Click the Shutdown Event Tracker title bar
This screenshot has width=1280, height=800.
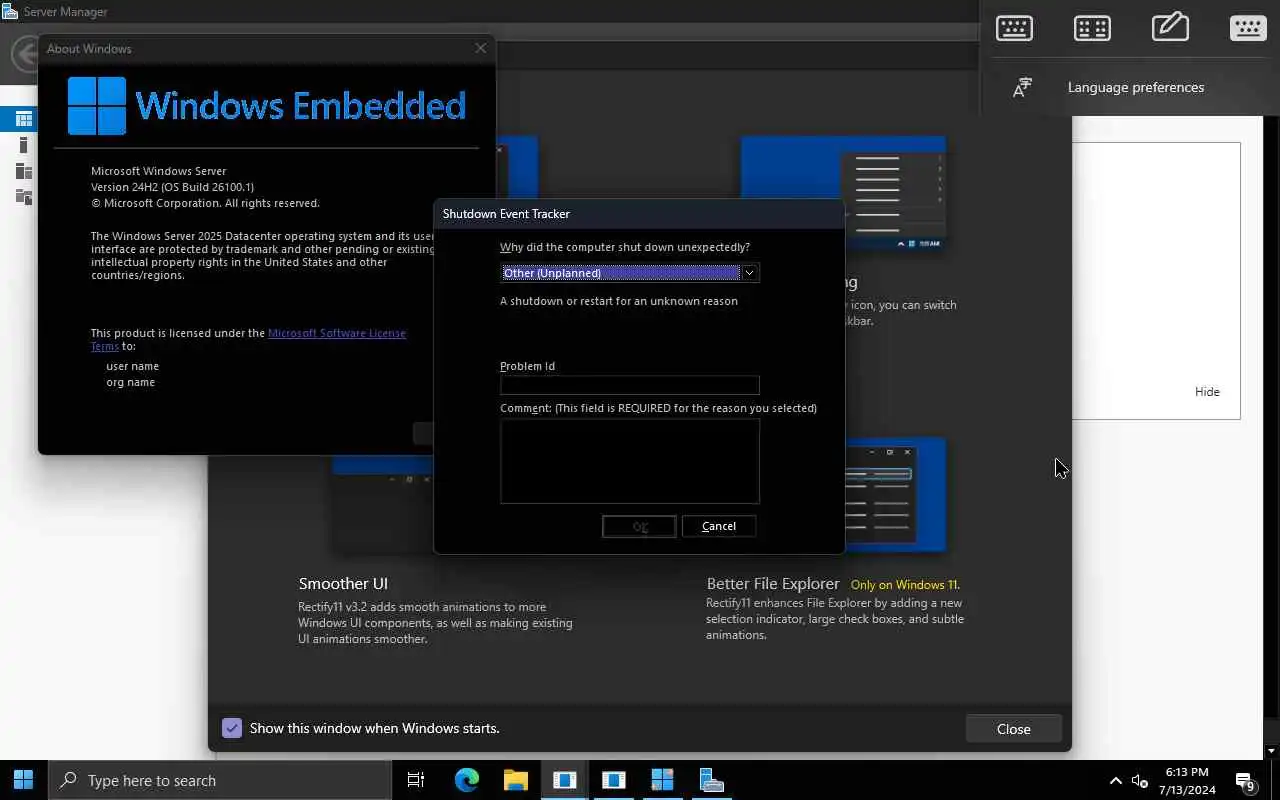coord(639,214)
